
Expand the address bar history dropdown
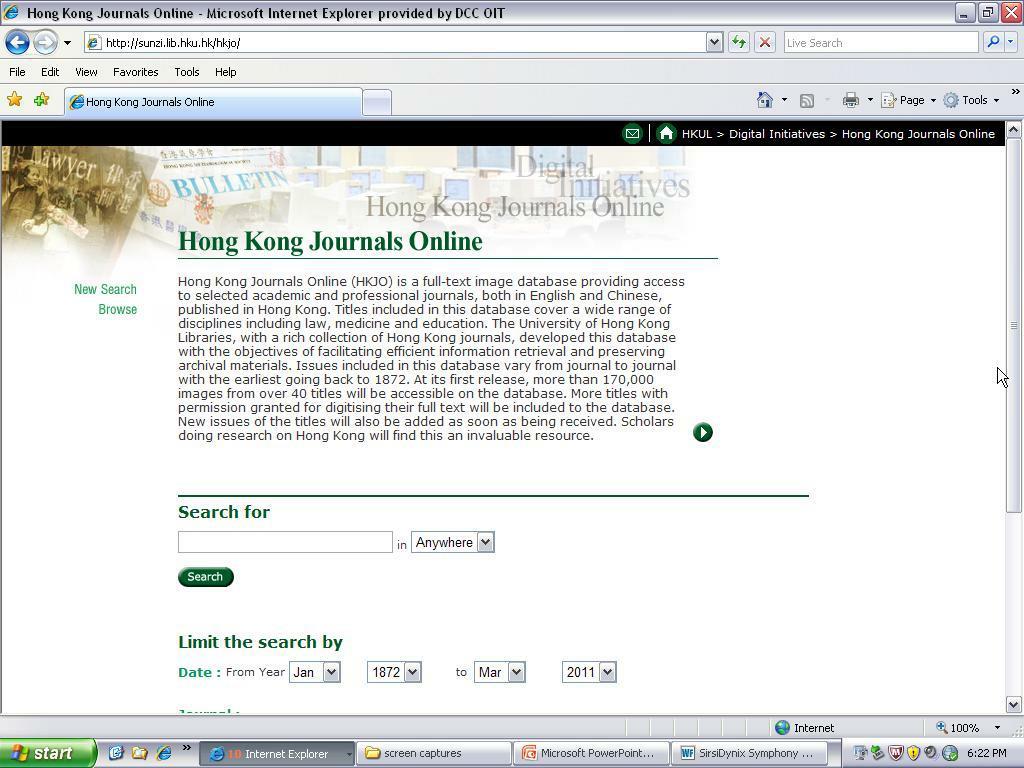point(714,43)
